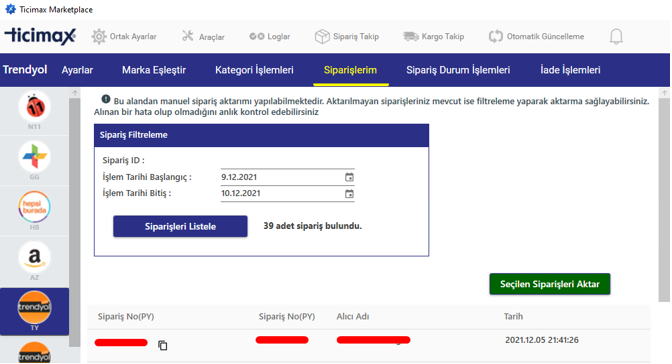Click Seçilen Siparişleri Aktar button
672x364 pixels.
tap(550, 284)
